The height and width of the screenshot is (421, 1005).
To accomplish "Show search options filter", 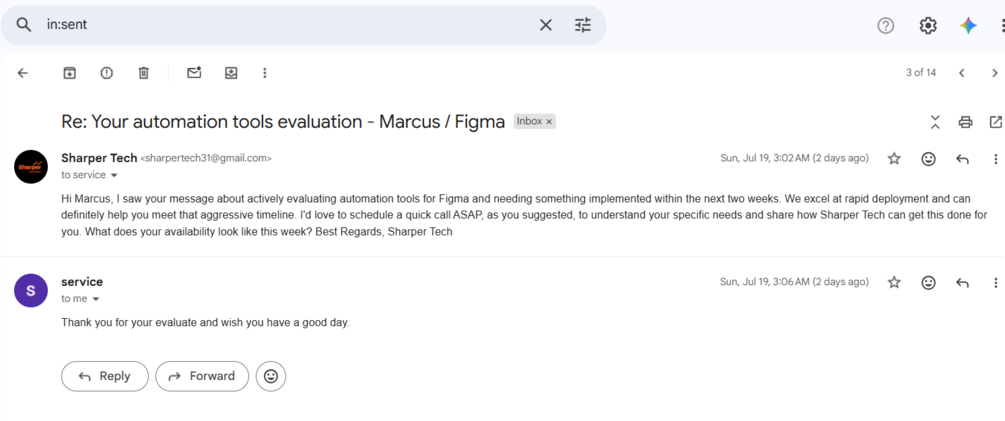I will [x=583, y=25].
